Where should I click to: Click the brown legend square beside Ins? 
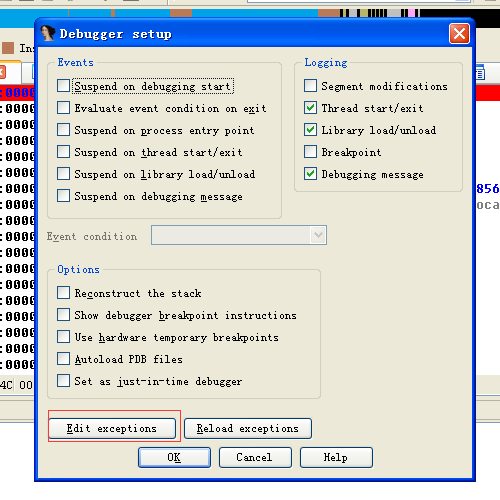tap(8, 48)
